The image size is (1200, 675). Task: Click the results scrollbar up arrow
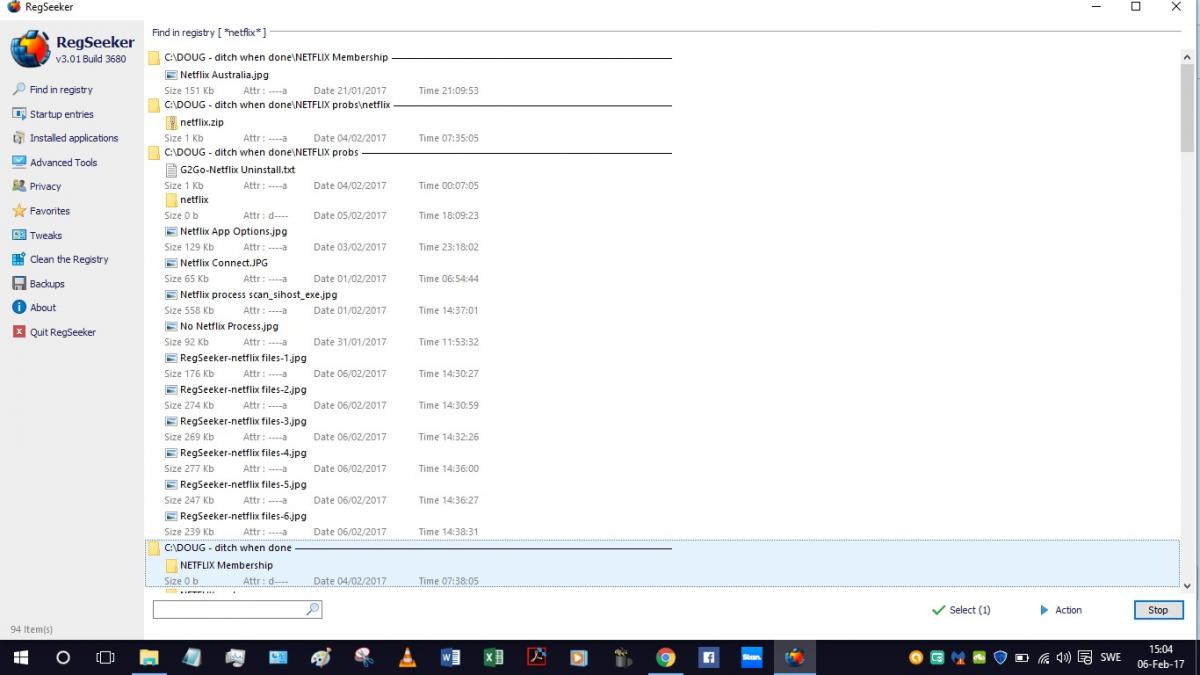coord(1187,57)
